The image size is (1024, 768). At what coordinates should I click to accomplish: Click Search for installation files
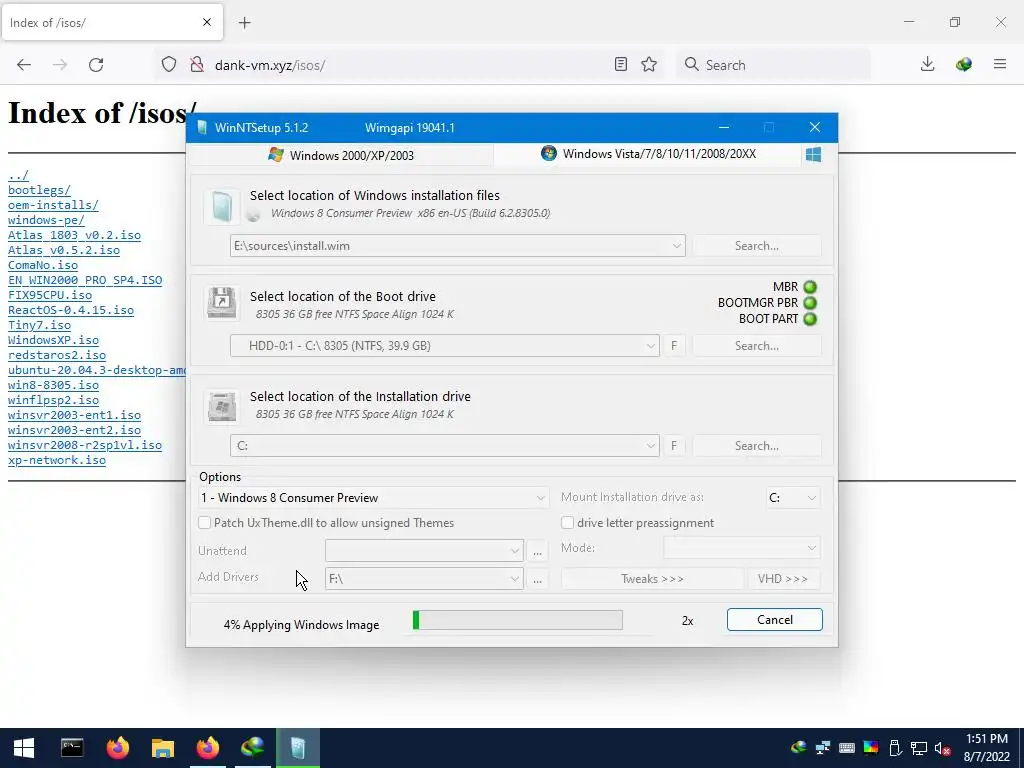coord(756,246)
